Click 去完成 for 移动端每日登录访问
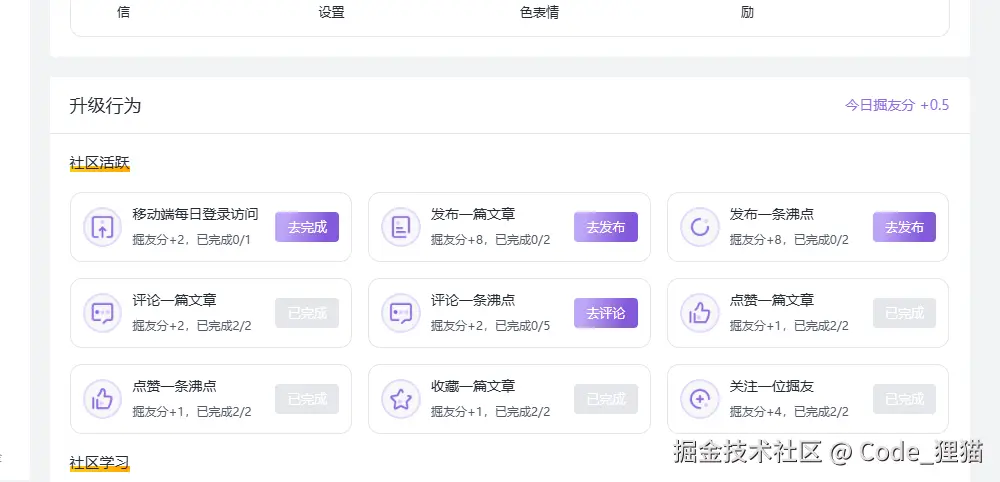Image resolution: width=1000 pixels, height=482 pixels. click(x=307, y=227)
